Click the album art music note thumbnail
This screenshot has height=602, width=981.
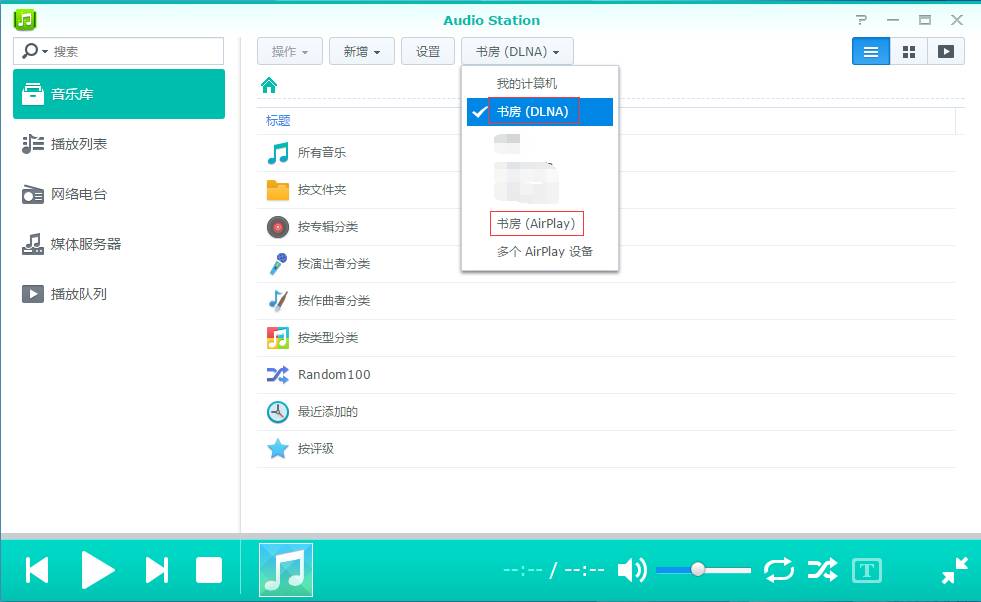coord(286,570)
